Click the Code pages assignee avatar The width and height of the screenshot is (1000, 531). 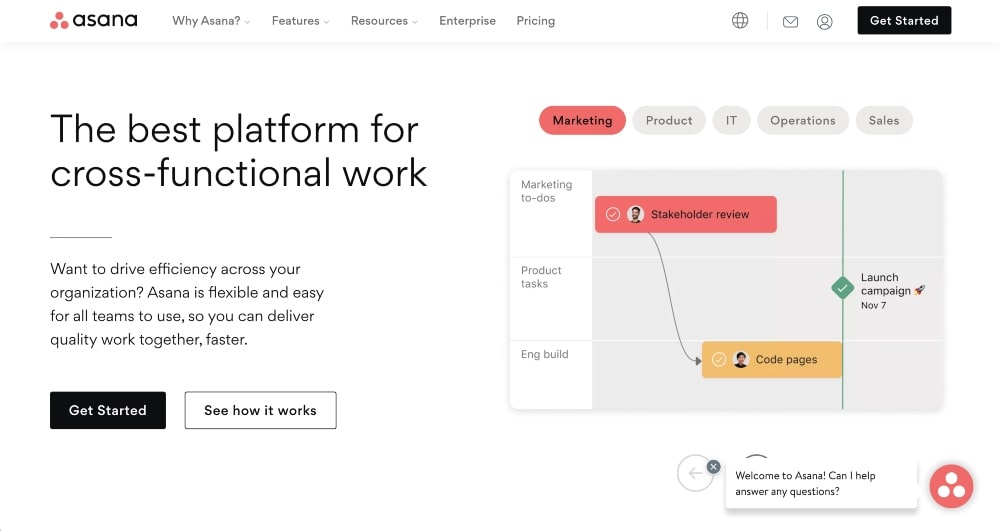point(740,360)
